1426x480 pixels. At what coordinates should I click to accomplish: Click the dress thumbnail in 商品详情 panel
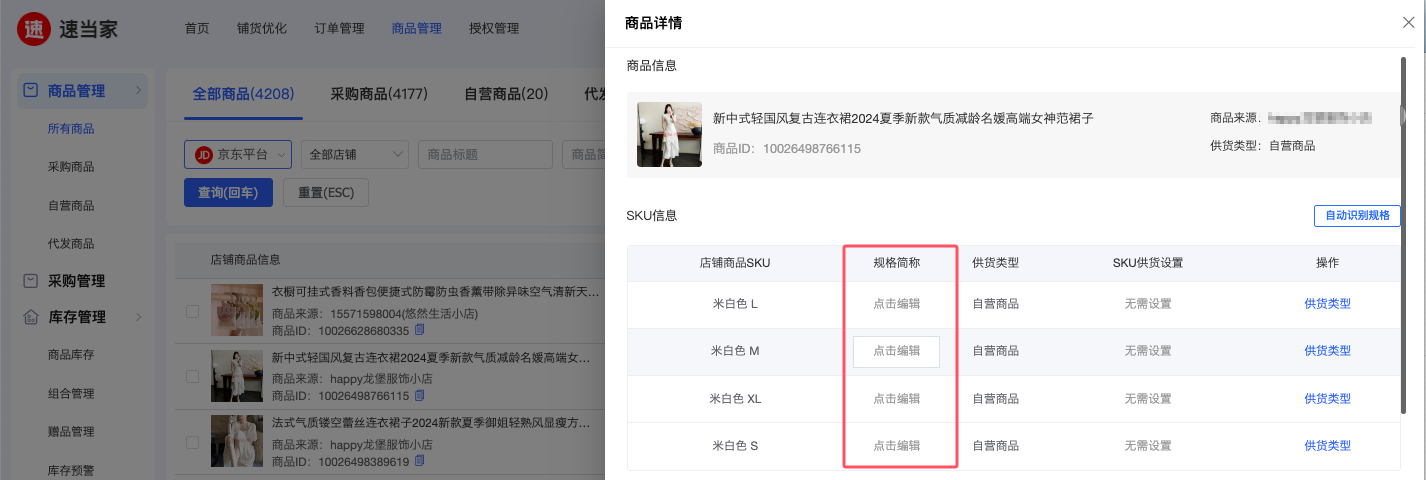tap(669, 134)
